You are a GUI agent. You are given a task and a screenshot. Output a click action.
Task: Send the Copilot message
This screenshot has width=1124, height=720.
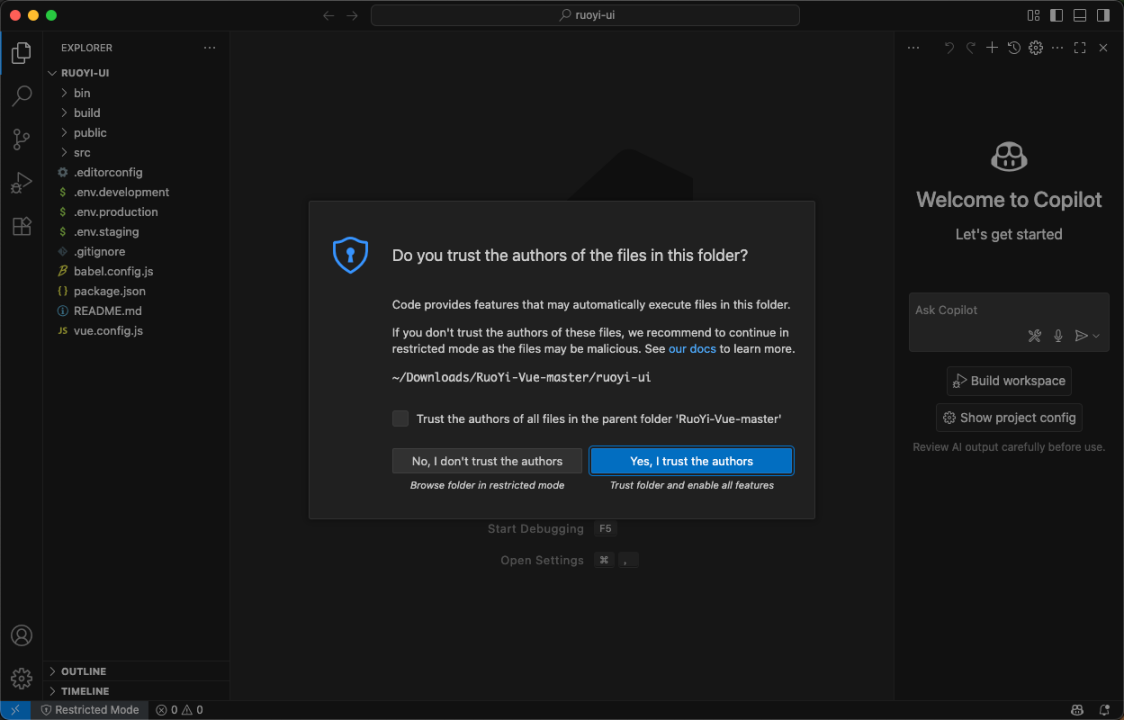(x=1081, y=336)
